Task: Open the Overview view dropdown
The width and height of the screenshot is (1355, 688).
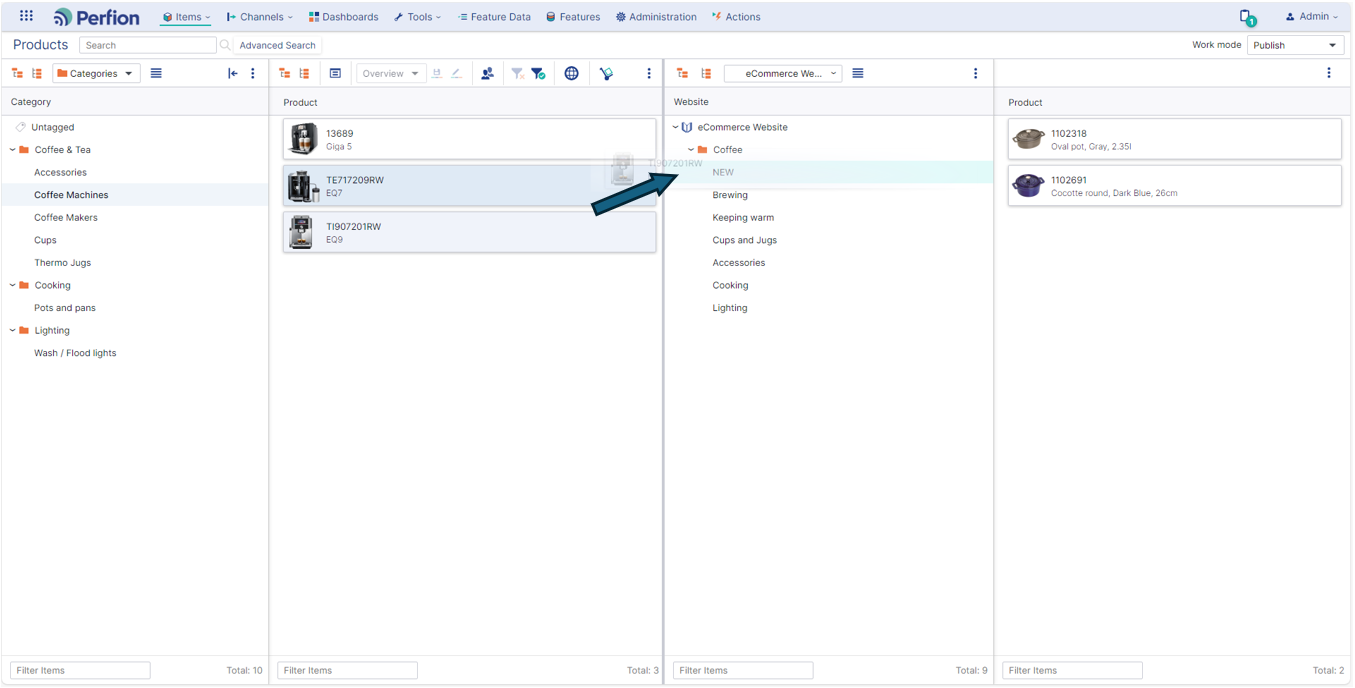Action: (x=391, y=73)
